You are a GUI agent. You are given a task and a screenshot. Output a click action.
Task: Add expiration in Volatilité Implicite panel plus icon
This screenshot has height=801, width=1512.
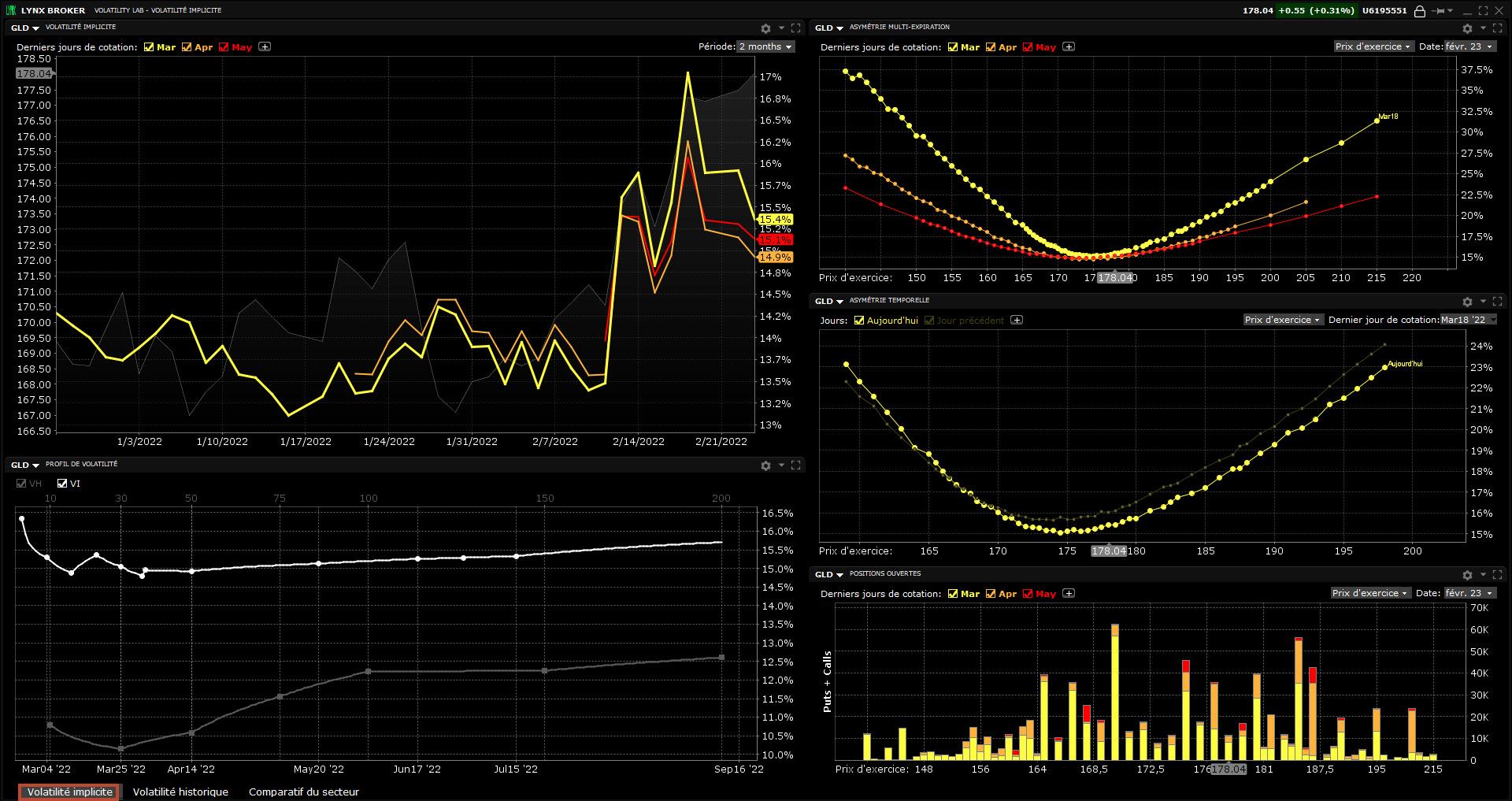click(265, 46)
